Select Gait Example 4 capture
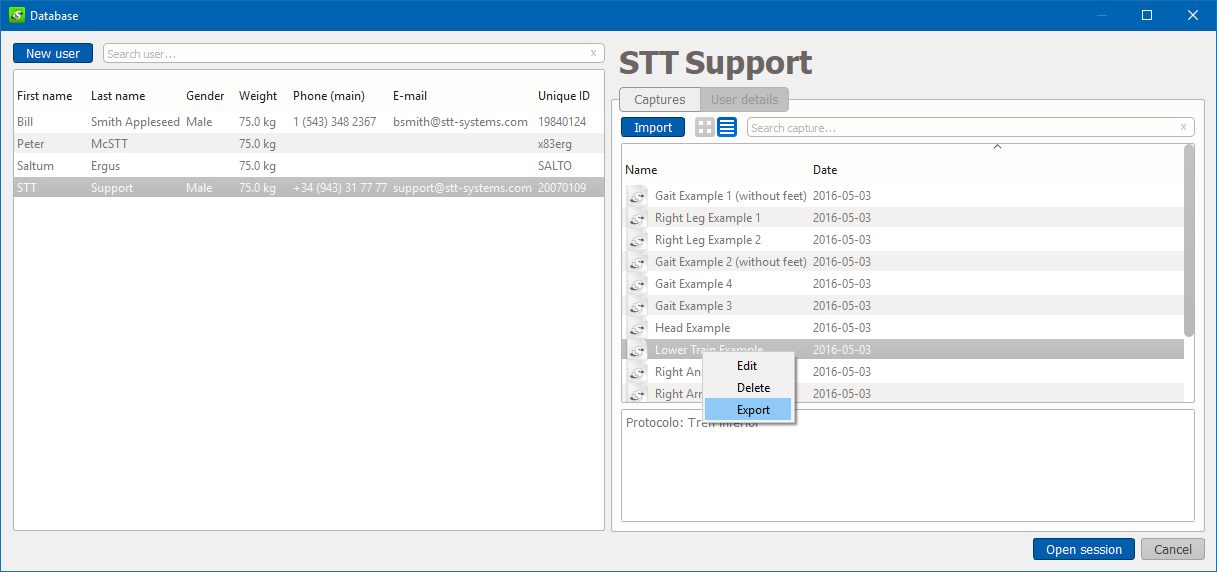This screenshot has width=1217, height=572. [x=903, y=284]
